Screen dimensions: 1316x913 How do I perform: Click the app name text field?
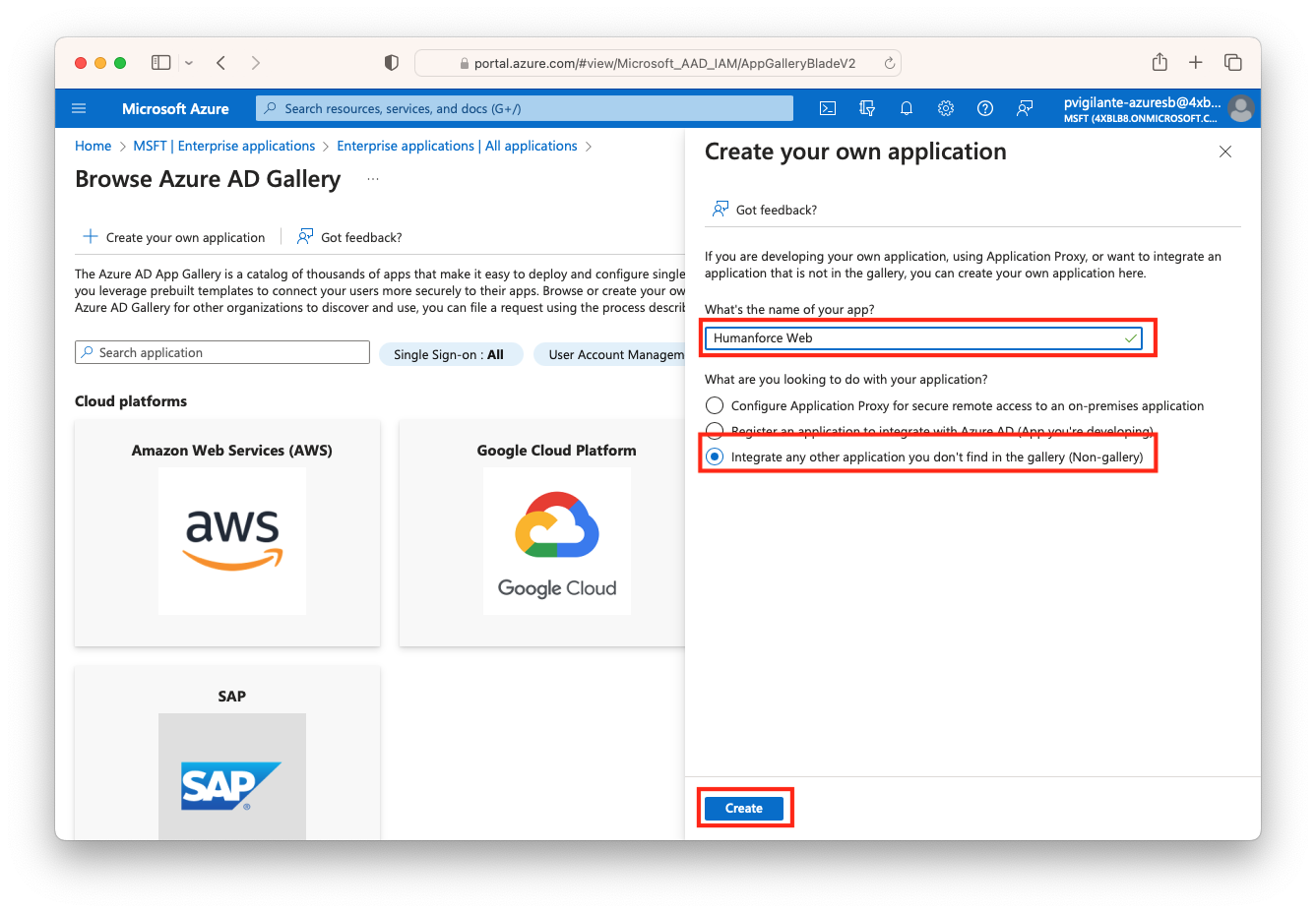coord(915,338)
